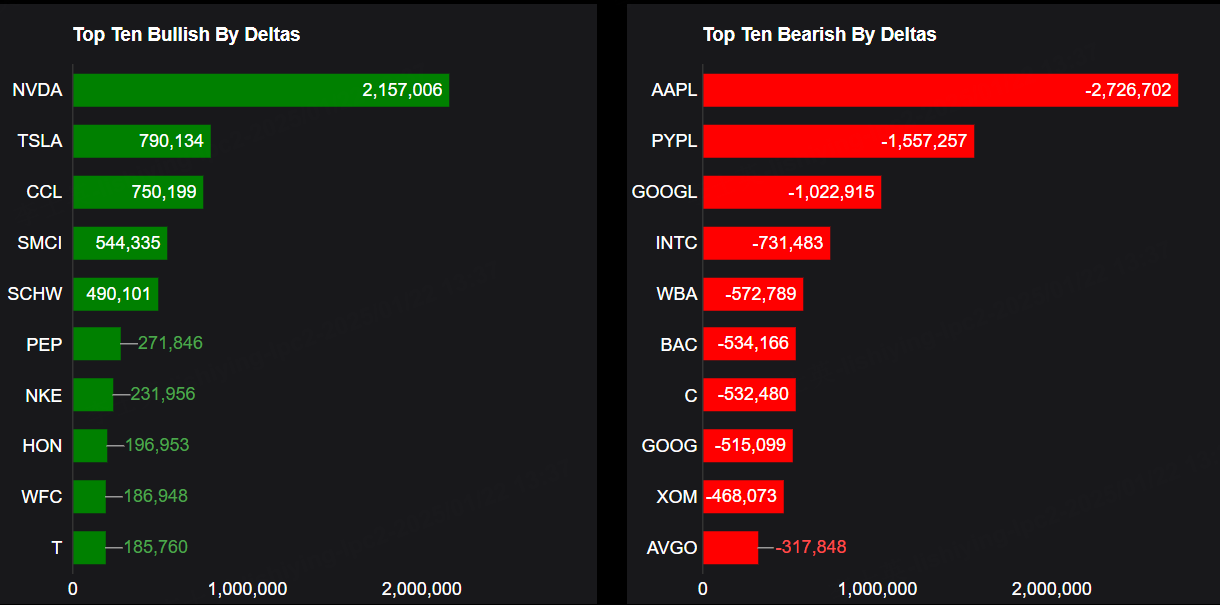Click the "Top Ten Bullish By Deltas" title
The width and height of the screenshot is (1220, 605).
pos(186,35)
